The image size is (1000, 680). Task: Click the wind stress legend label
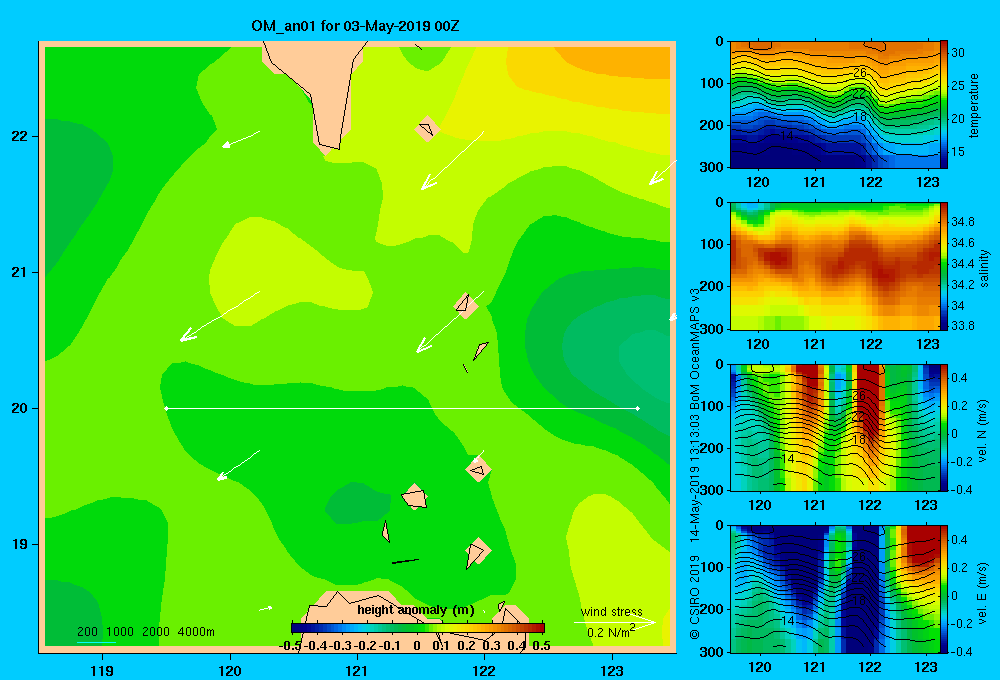(612, 611)
